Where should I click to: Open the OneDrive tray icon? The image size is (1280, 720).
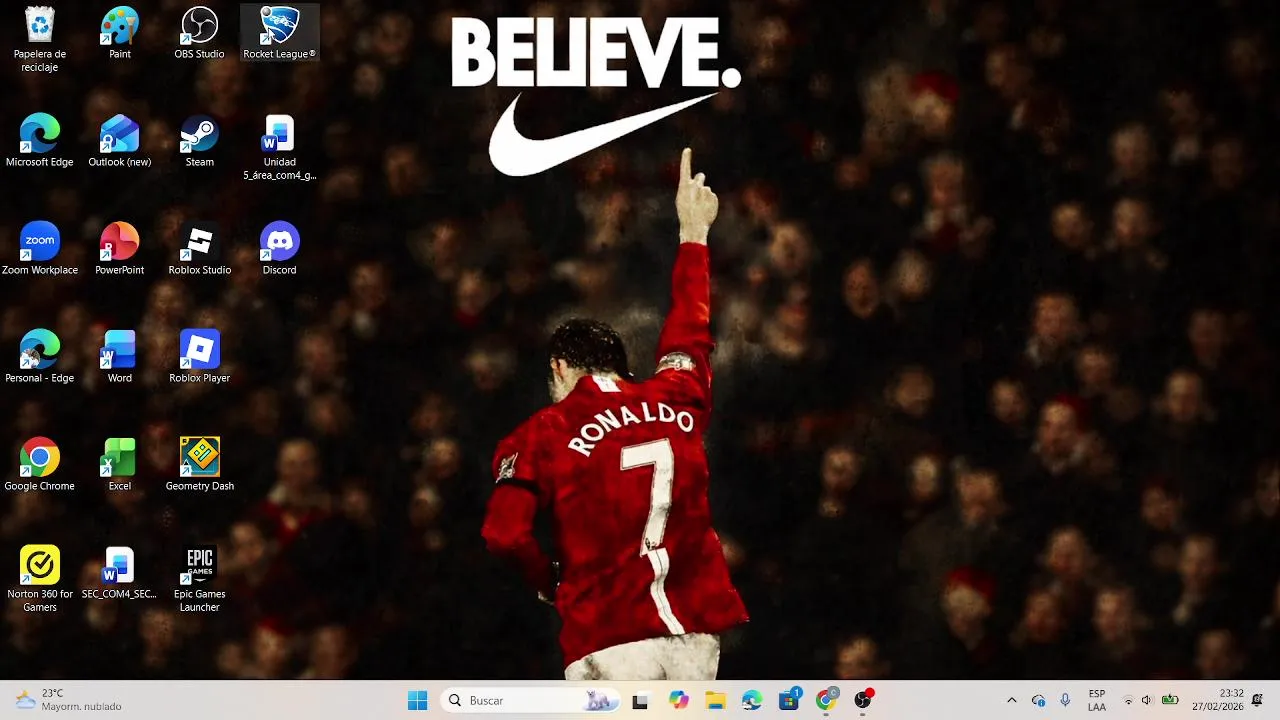coord(1038,700)
